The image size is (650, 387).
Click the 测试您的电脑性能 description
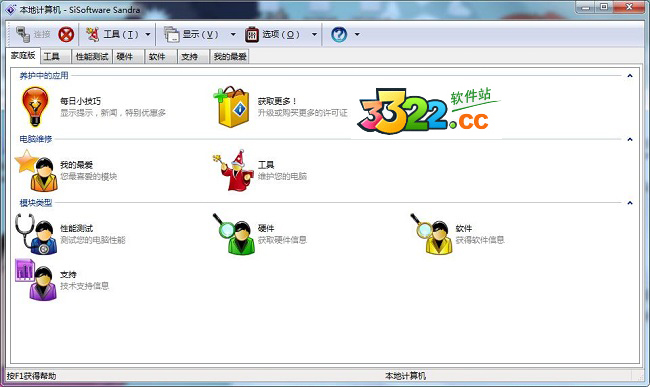click(x=92, y=240)
